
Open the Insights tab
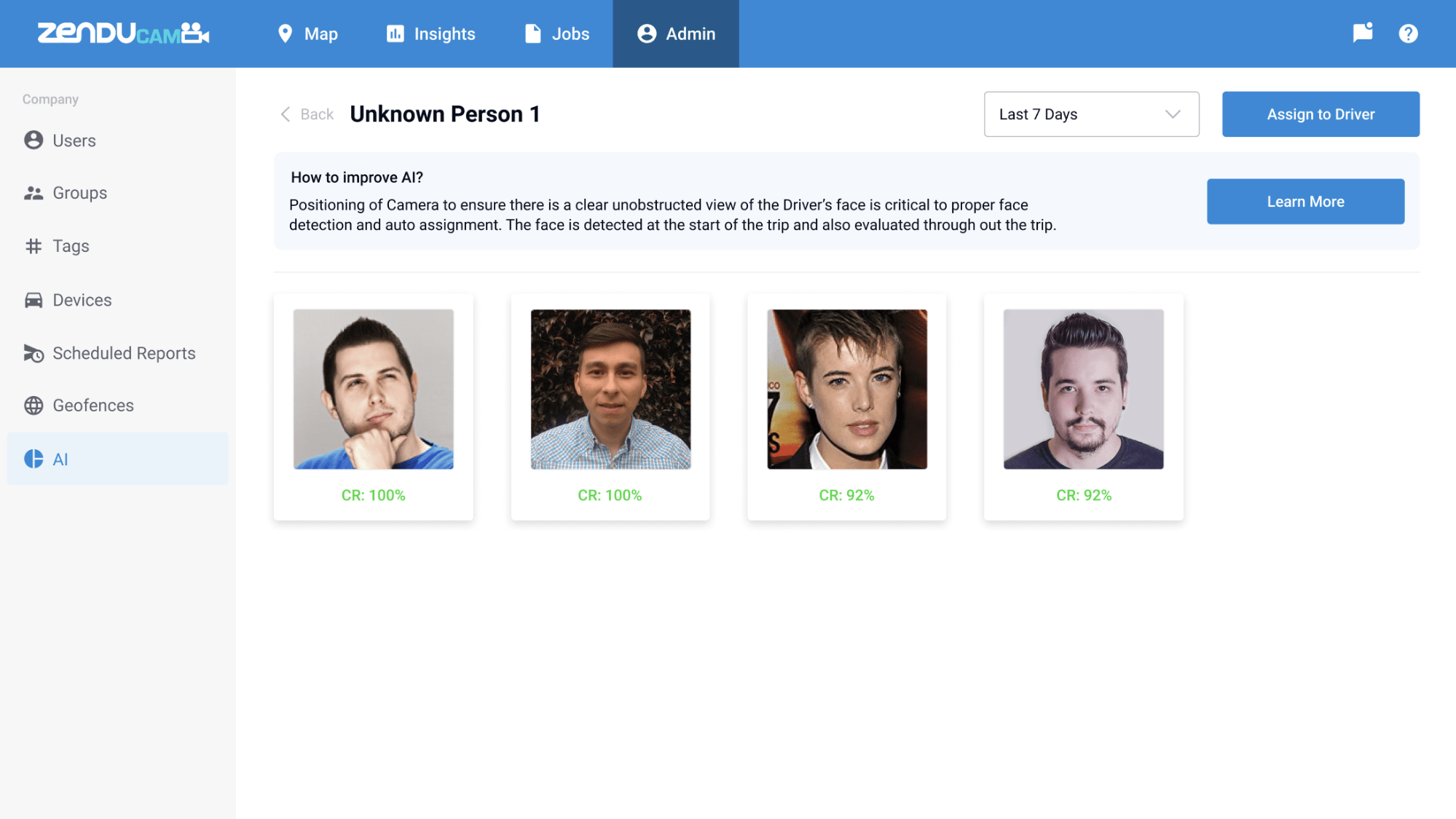[x=430, y=33]
